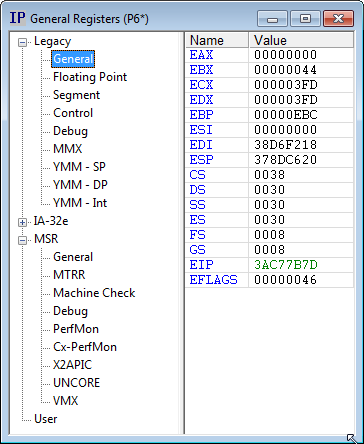The image size is (364, 444).
Task: Select the CS register name
Action: click(x=197, y=175)
